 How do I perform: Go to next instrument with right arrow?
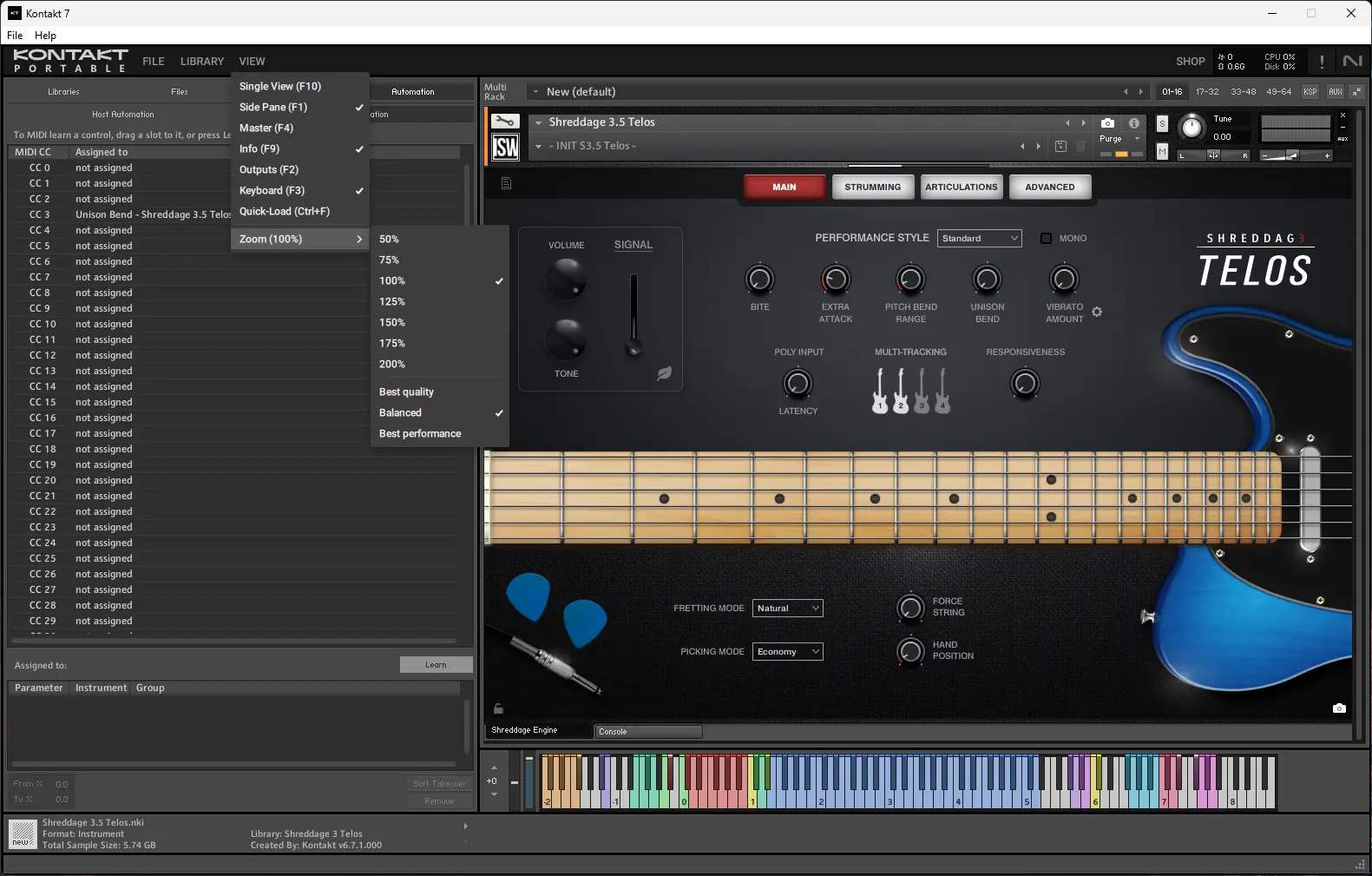tap(1083, 123)
